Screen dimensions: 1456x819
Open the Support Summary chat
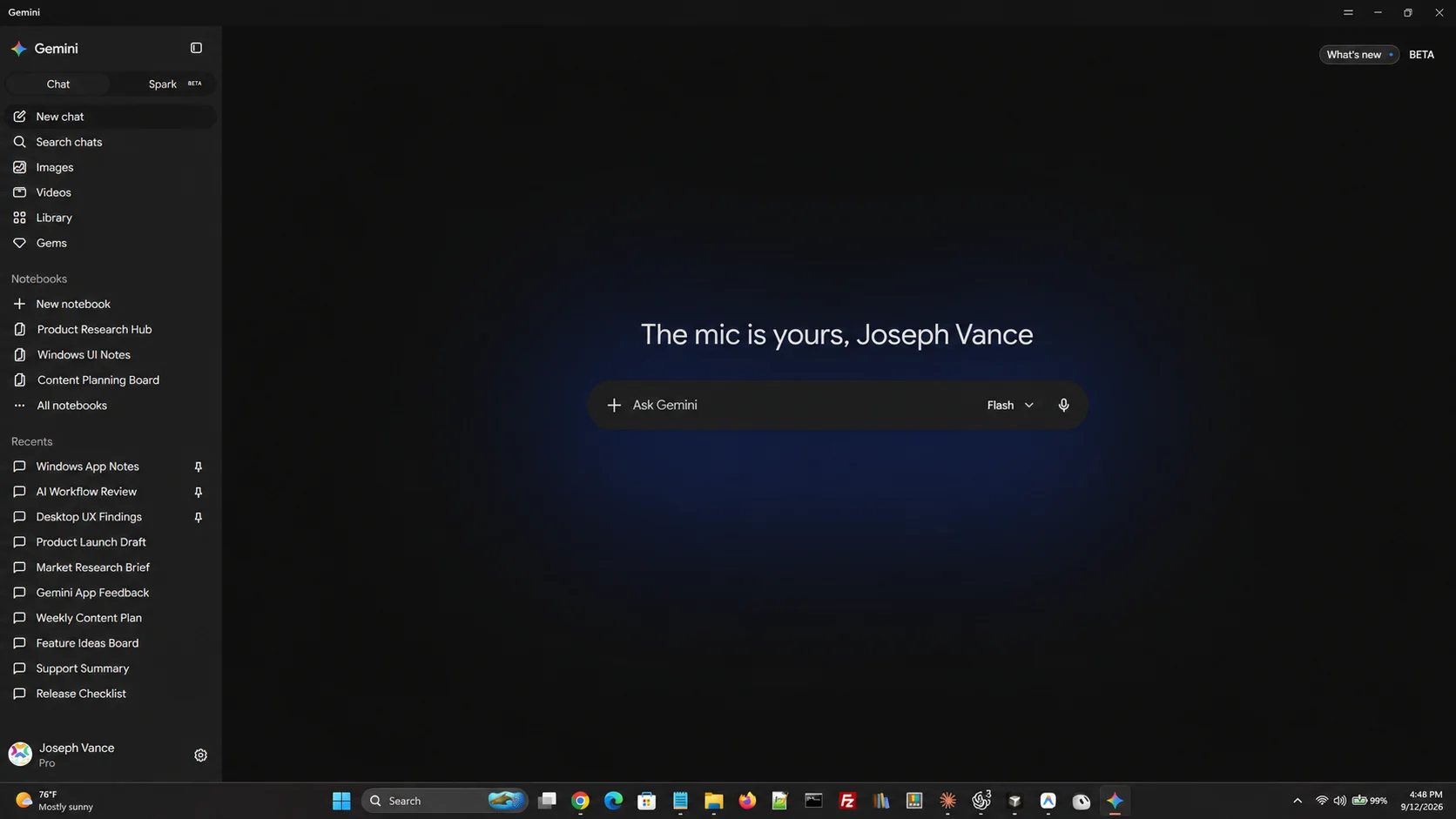110,668
